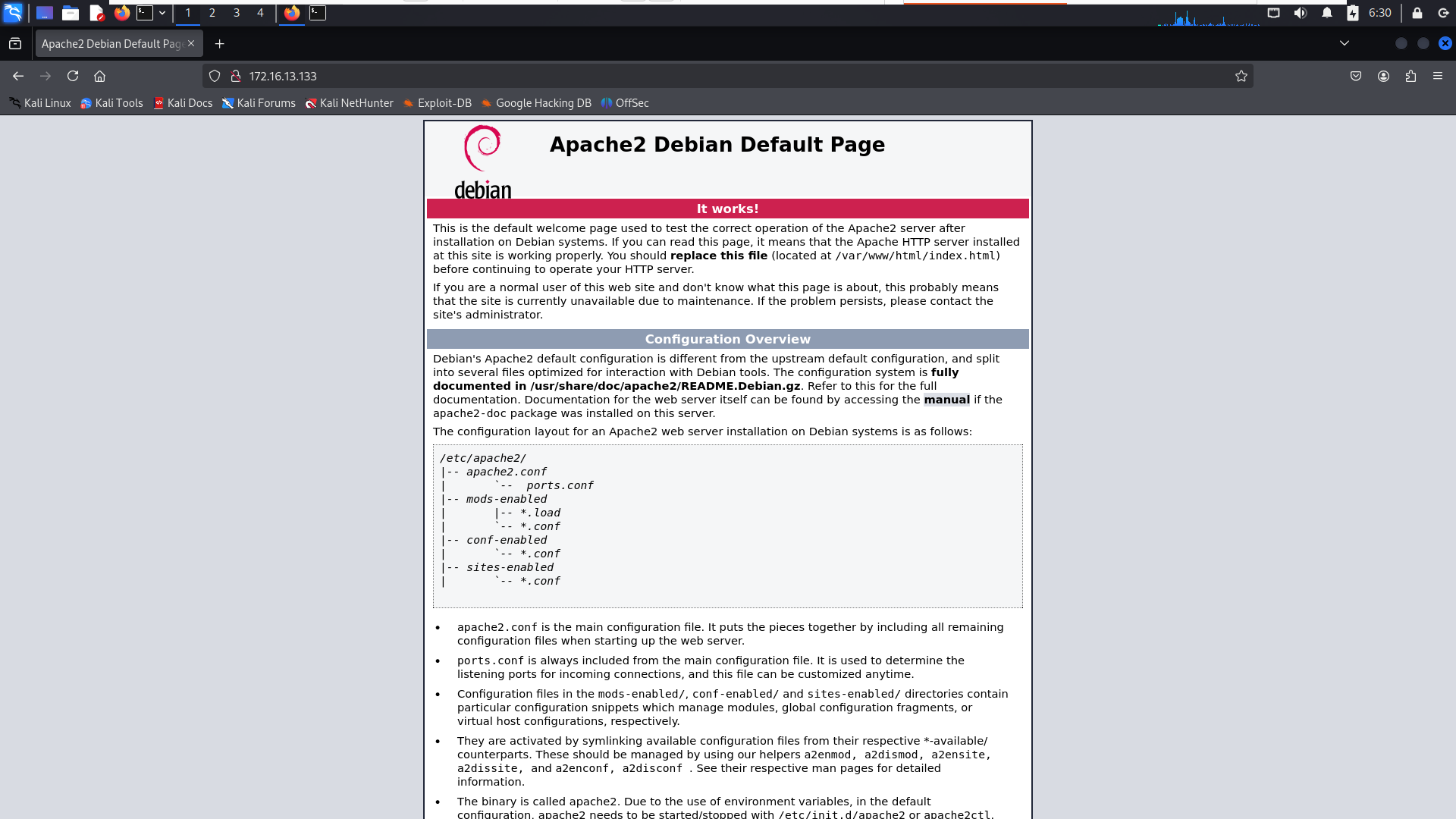Open the terminal launcher in the panel
The width and height of the screenshot is (1456, 819).
145,13
